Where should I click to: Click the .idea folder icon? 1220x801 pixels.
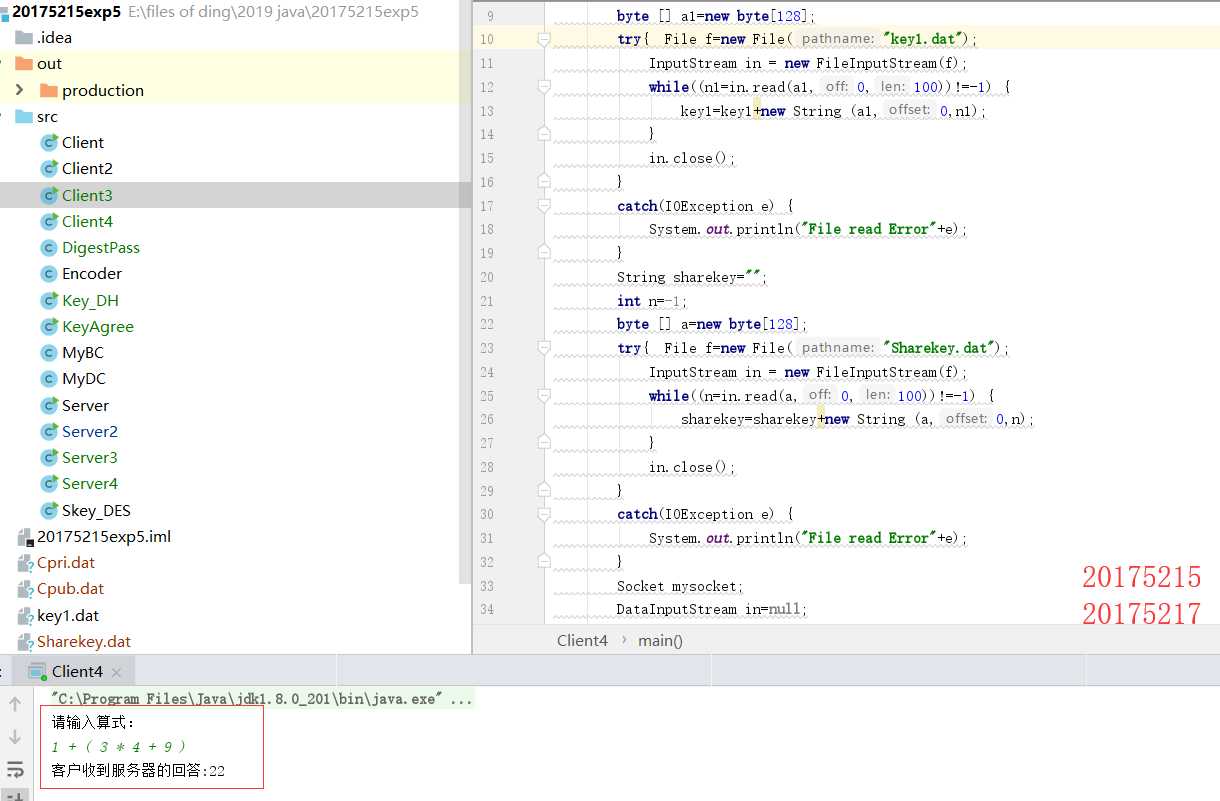tap(25, 38)
